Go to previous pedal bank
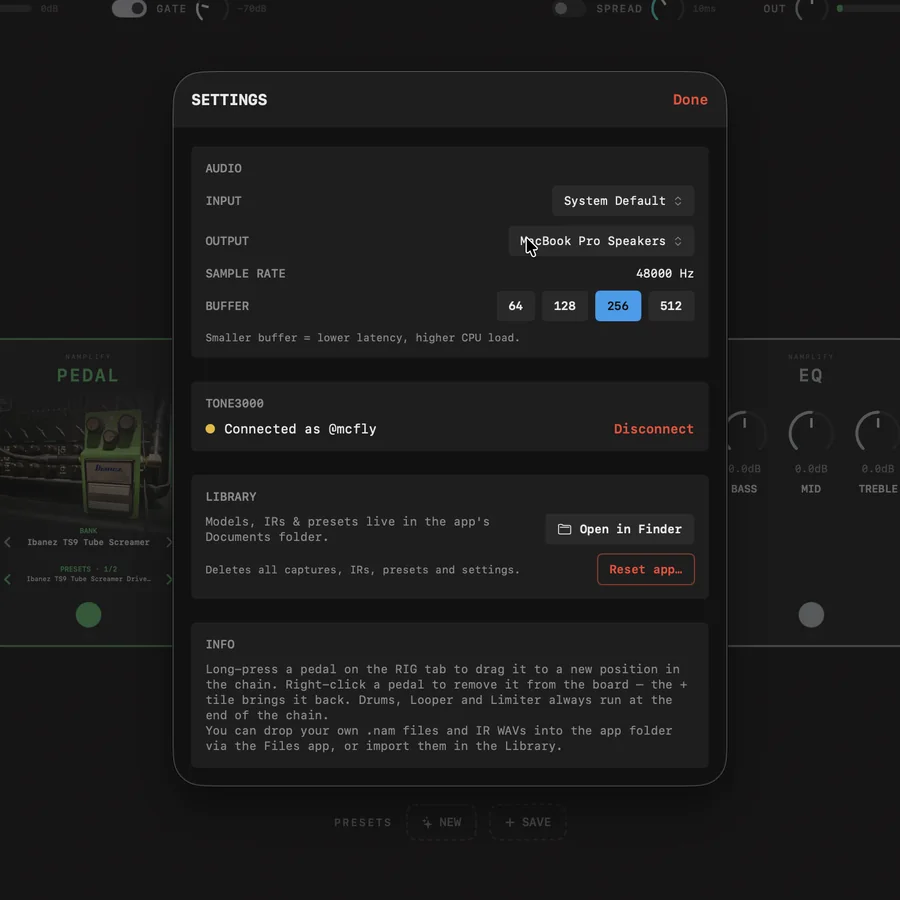Viewport: 900px width, 900px height. (x=7, y=542)
